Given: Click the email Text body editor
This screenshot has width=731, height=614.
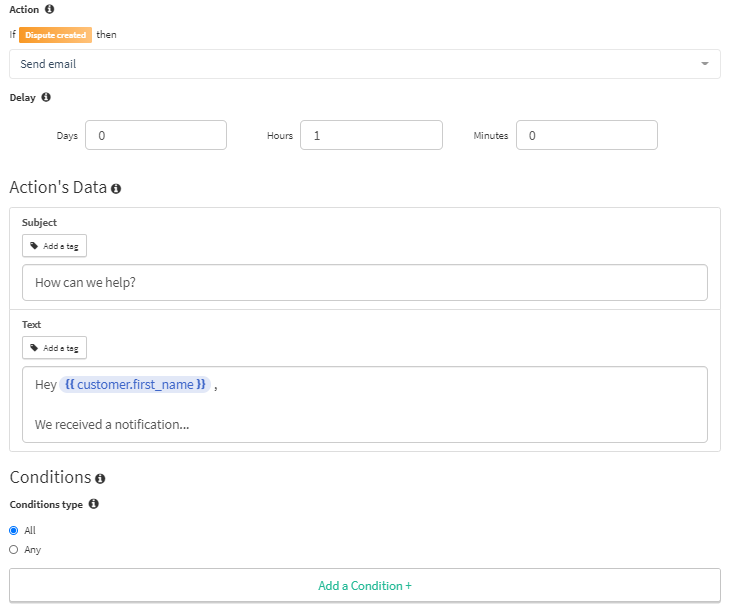Looking at the screenshot, I should click(x=365, y=404).
